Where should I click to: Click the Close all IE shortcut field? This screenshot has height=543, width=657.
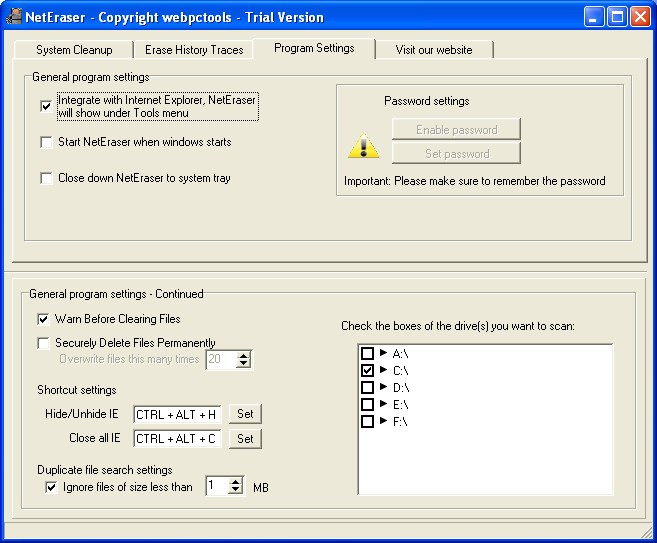coord(177,439)
